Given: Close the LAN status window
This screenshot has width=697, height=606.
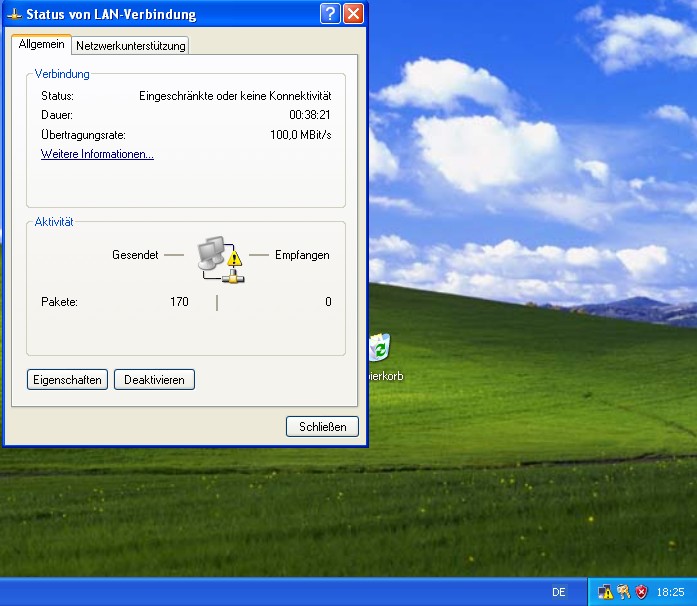Looking at the screenshot, I should (353, 14).
